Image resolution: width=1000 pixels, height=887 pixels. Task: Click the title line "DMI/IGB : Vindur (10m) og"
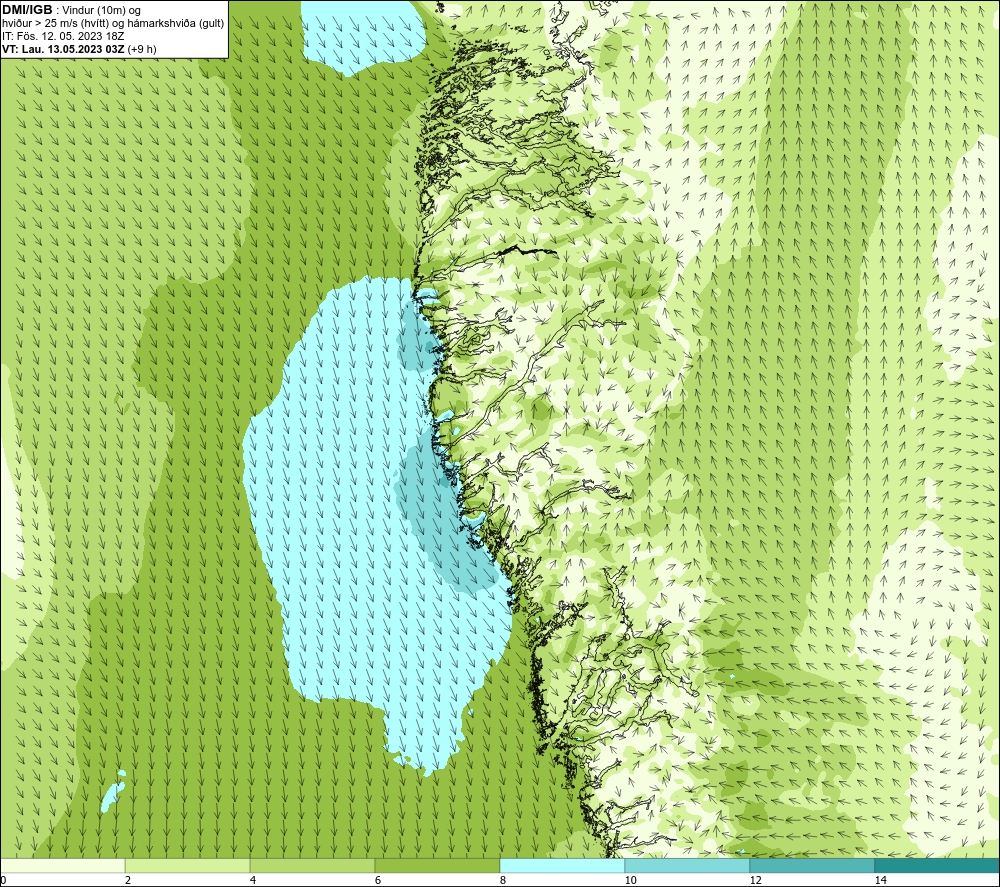pos(71,10)
